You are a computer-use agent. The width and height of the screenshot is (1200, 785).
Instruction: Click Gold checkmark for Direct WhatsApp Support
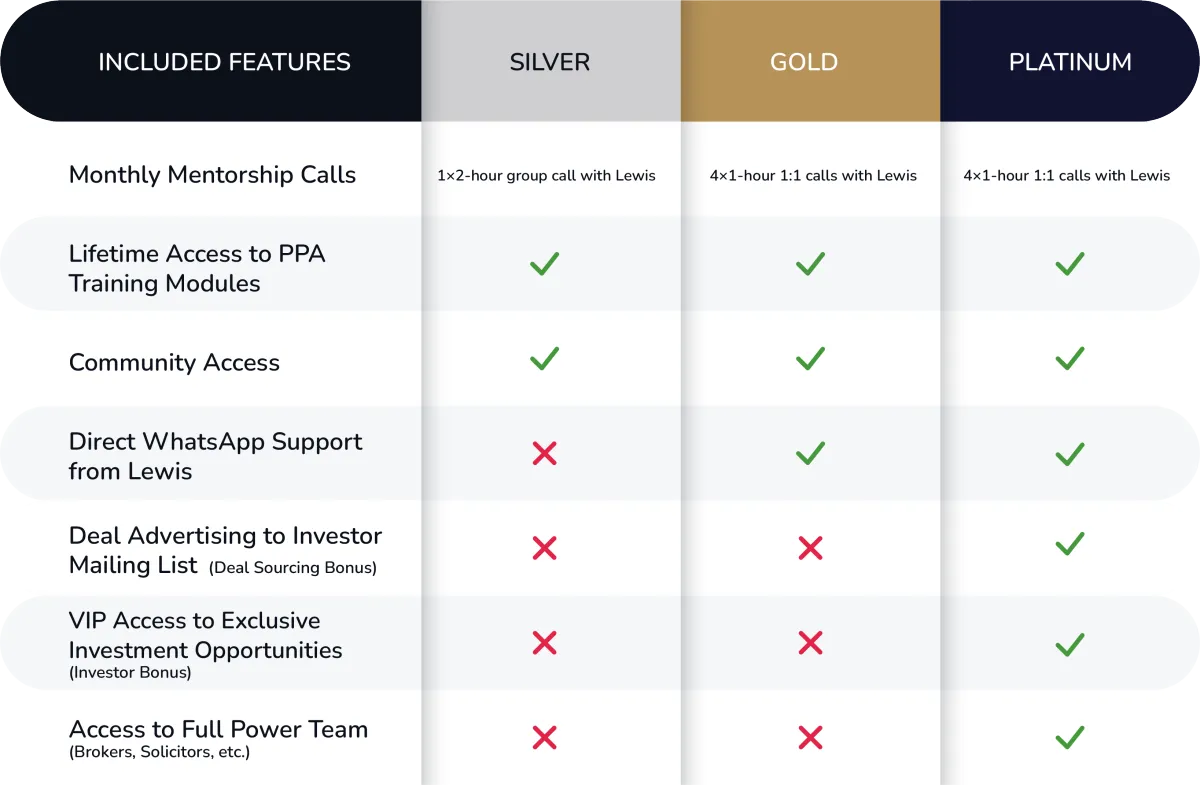tap(810, 454)
